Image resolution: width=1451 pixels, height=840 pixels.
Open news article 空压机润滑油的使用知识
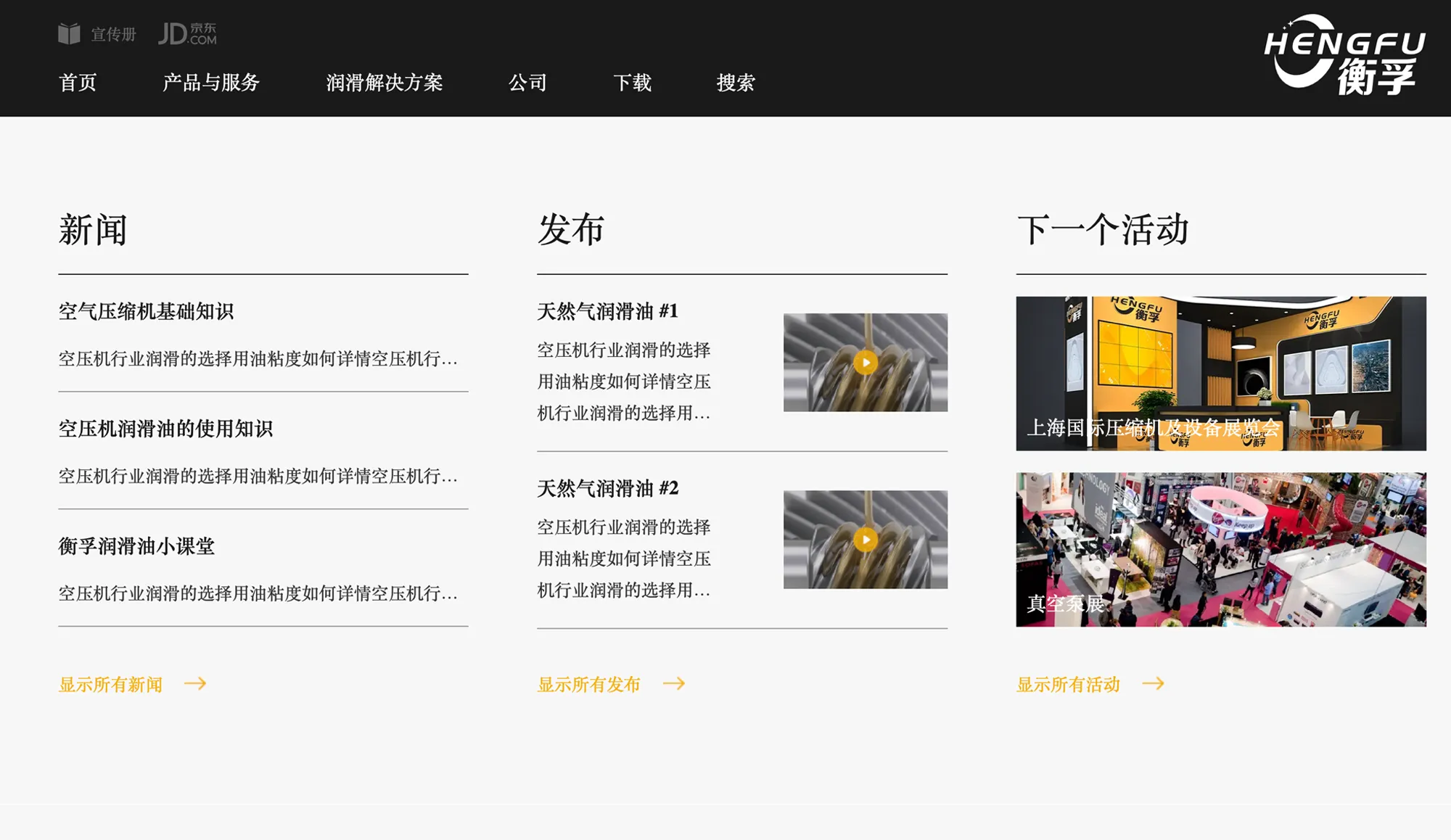pos(165,429)
